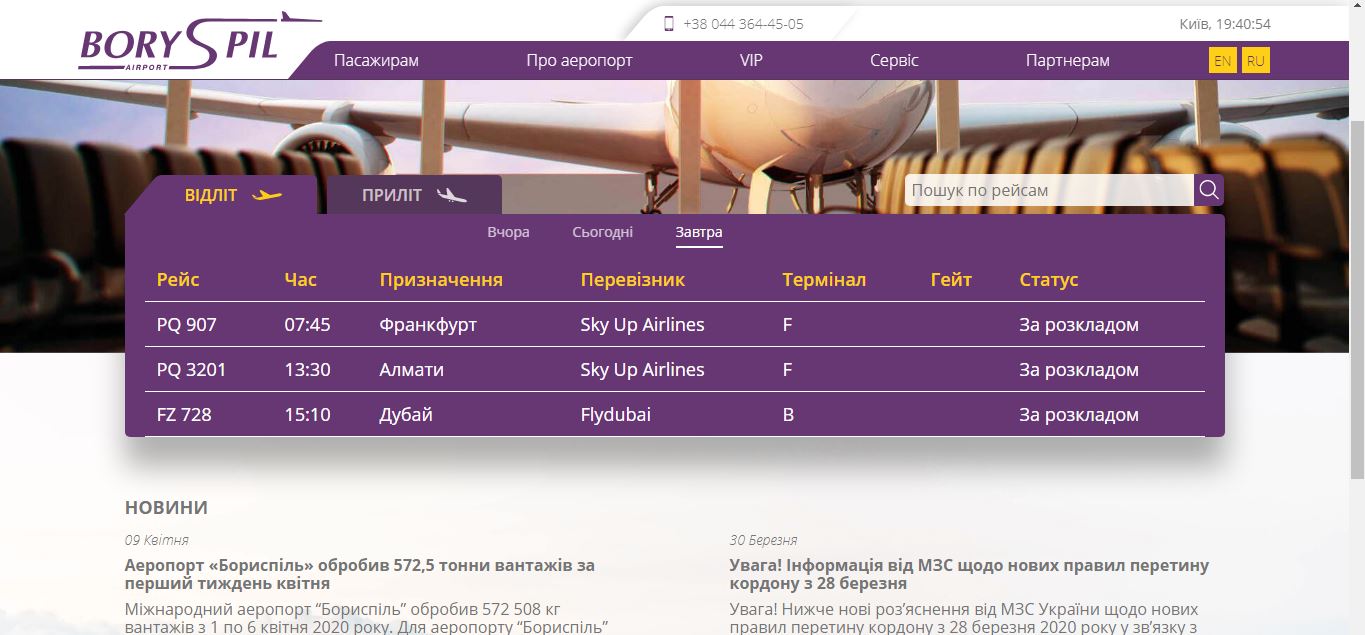Open the Пасажирам menu

[376, 61]
